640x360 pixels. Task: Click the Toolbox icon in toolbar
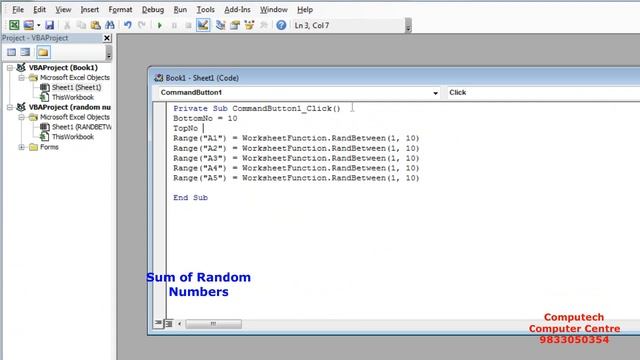(263, 25)
